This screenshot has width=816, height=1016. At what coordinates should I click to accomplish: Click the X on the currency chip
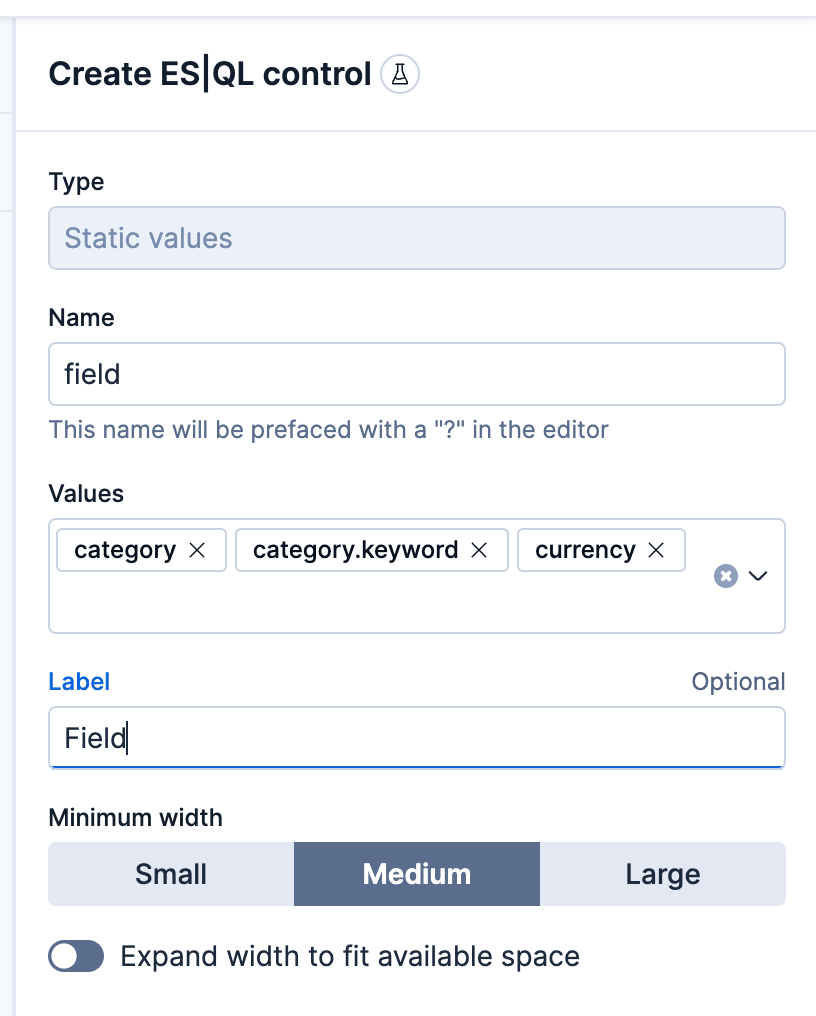coord(657,549)
